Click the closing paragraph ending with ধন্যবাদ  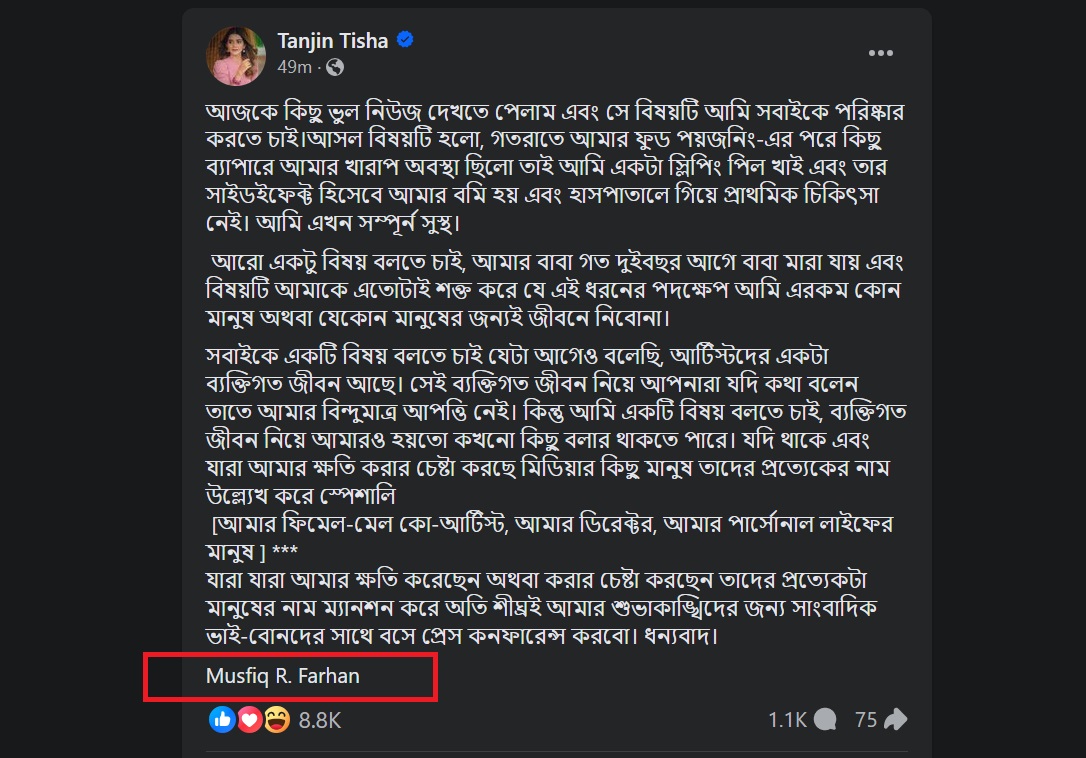(x=555, y=608)
